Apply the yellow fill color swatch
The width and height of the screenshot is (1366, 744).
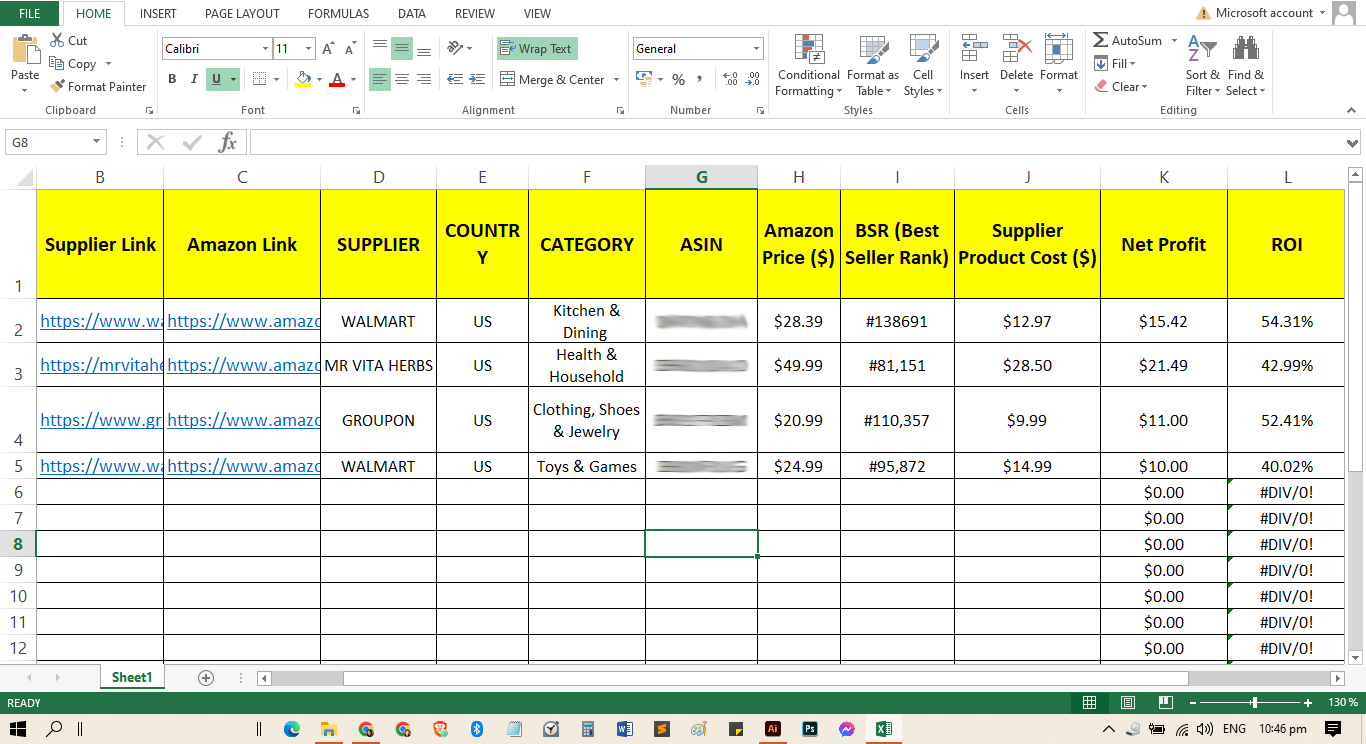[303, 79]
